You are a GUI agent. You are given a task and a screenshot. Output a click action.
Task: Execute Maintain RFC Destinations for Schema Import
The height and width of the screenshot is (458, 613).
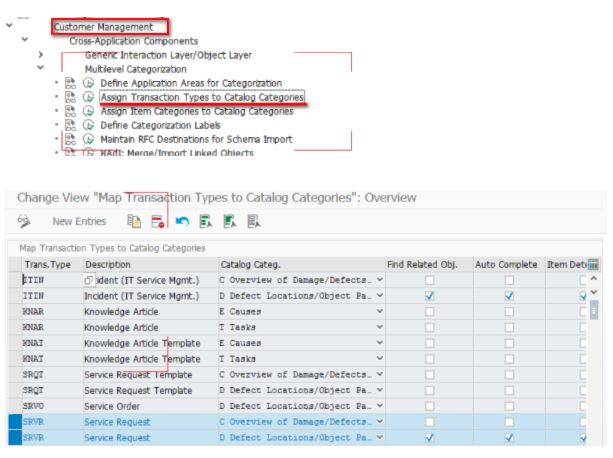pos(88,140)
